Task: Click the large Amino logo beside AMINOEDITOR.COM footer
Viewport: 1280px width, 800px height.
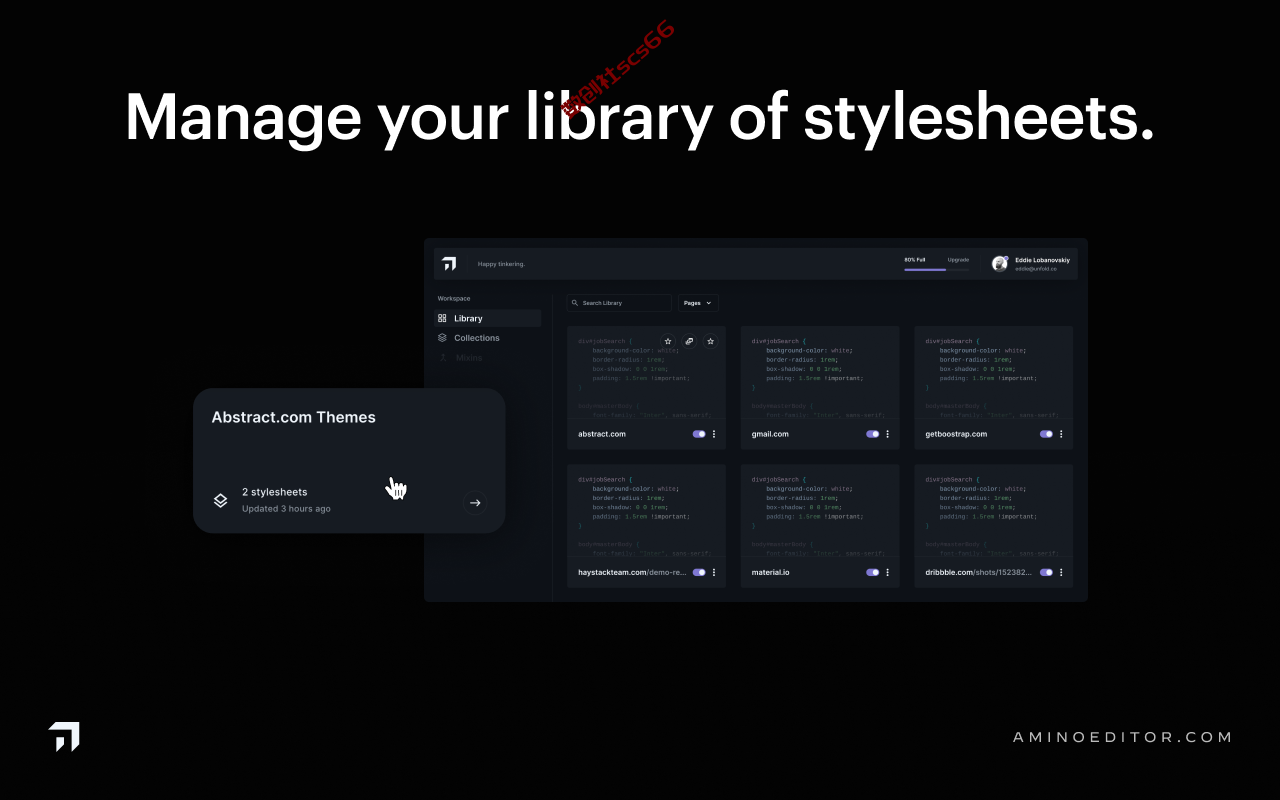Action: (x=64, y=736)
